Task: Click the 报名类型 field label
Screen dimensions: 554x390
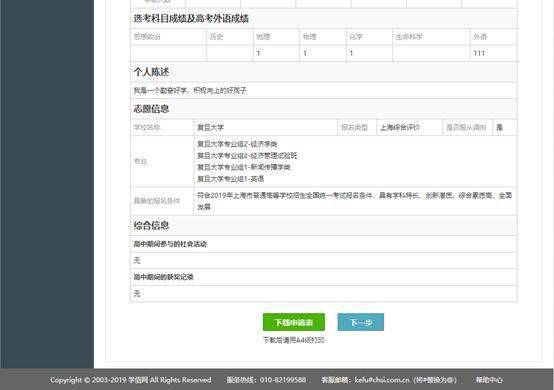Action: 354,128
